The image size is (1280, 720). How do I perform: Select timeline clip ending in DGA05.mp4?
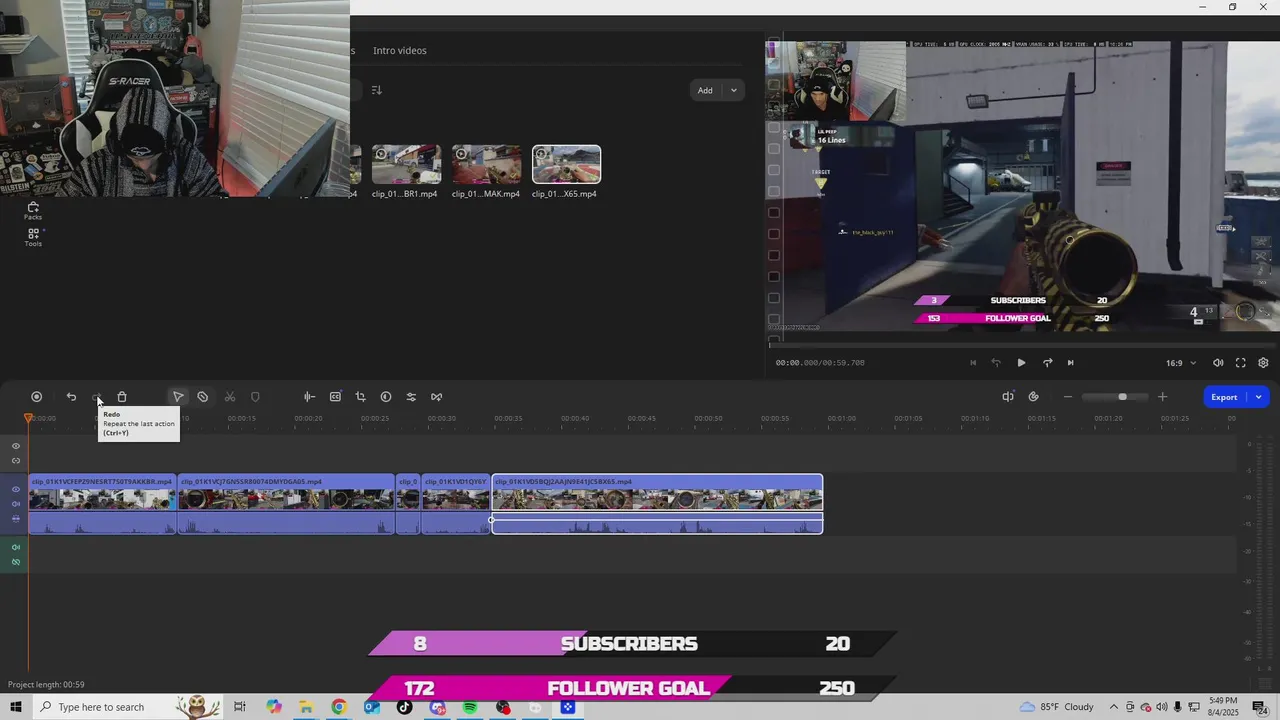(286, 504)
